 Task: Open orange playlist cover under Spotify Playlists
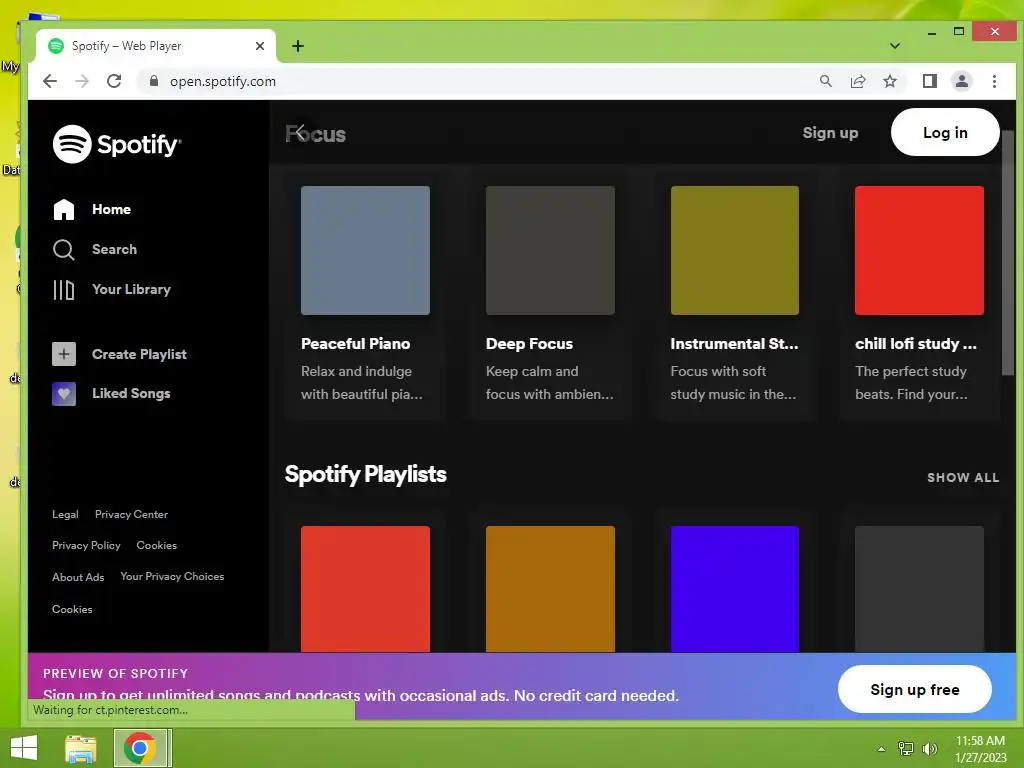(550, 588)
